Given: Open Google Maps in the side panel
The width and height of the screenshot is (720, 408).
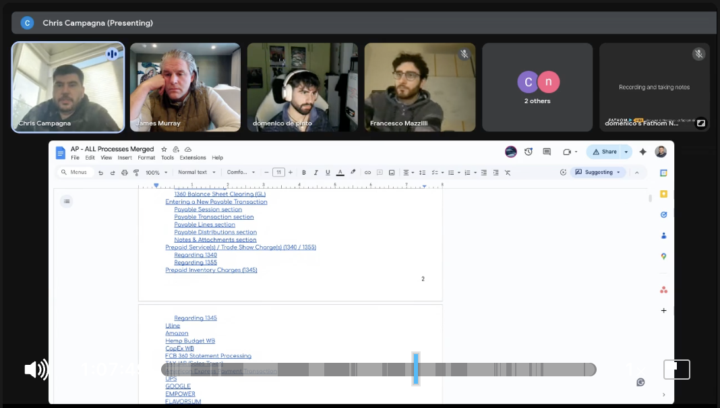Looking at the screenshot, I should pyautogui.click(x=663, y=256).
